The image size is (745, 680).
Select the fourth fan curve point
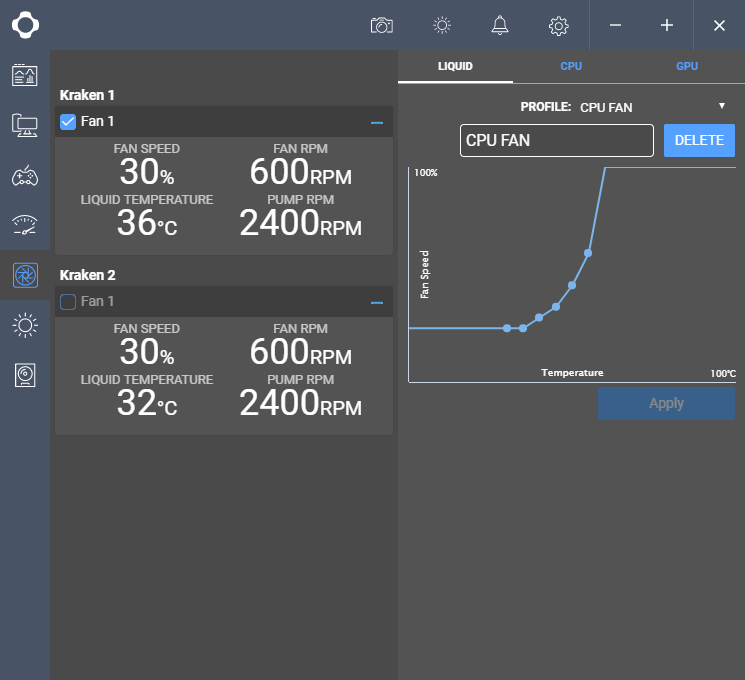556,306
